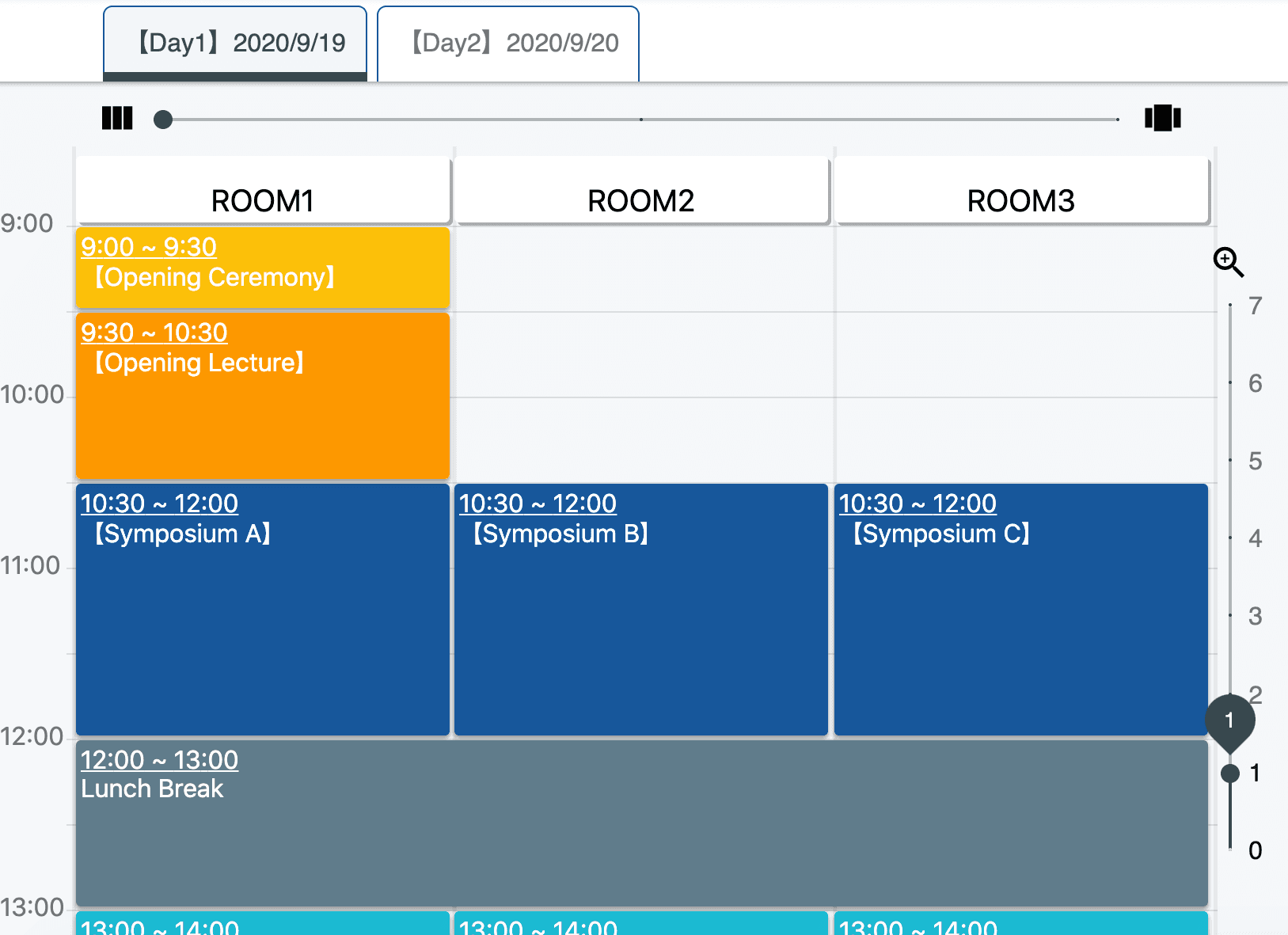
Task: Click the vertical zoom slider handle
Action: pyautogui.click(x=1230, y=773)
